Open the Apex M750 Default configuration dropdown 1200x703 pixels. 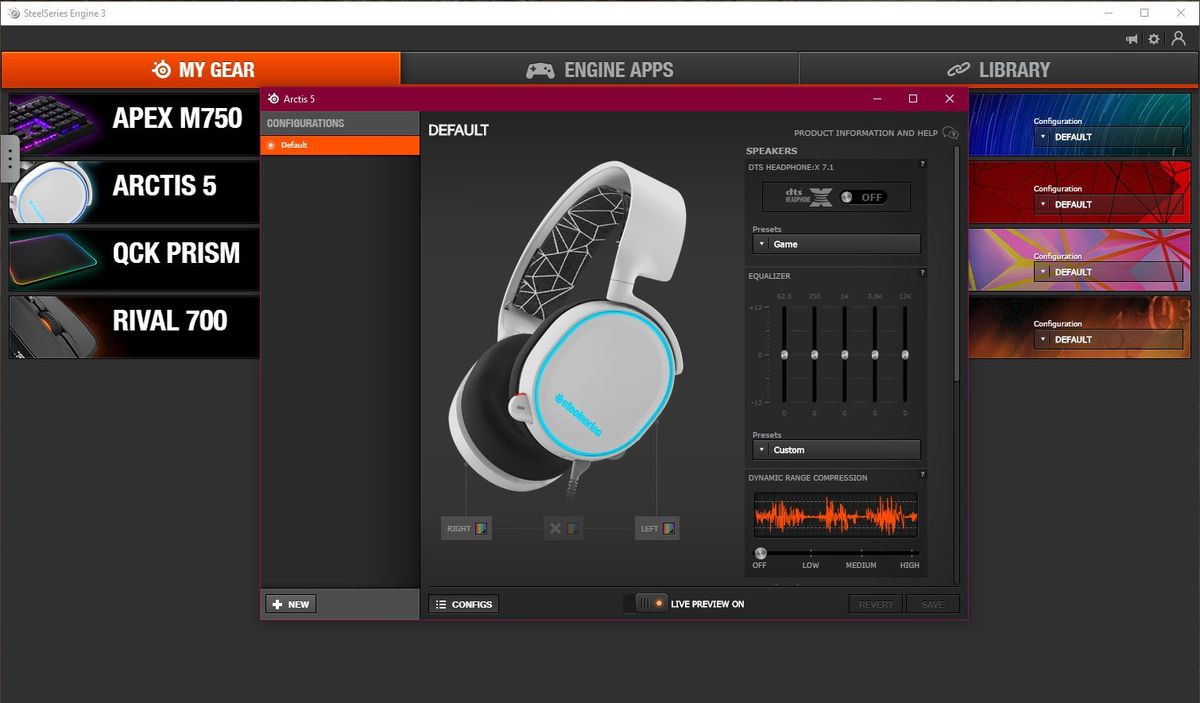[1108, 137]
